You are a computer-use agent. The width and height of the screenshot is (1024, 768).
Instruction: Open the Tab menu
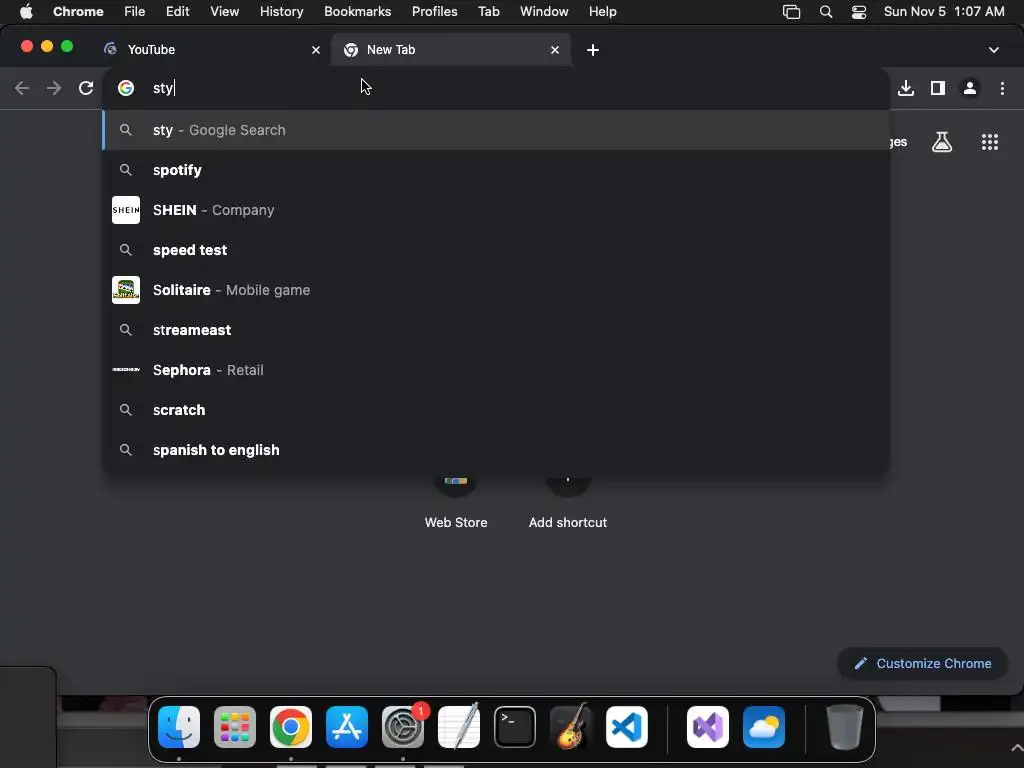click(488, 12)
